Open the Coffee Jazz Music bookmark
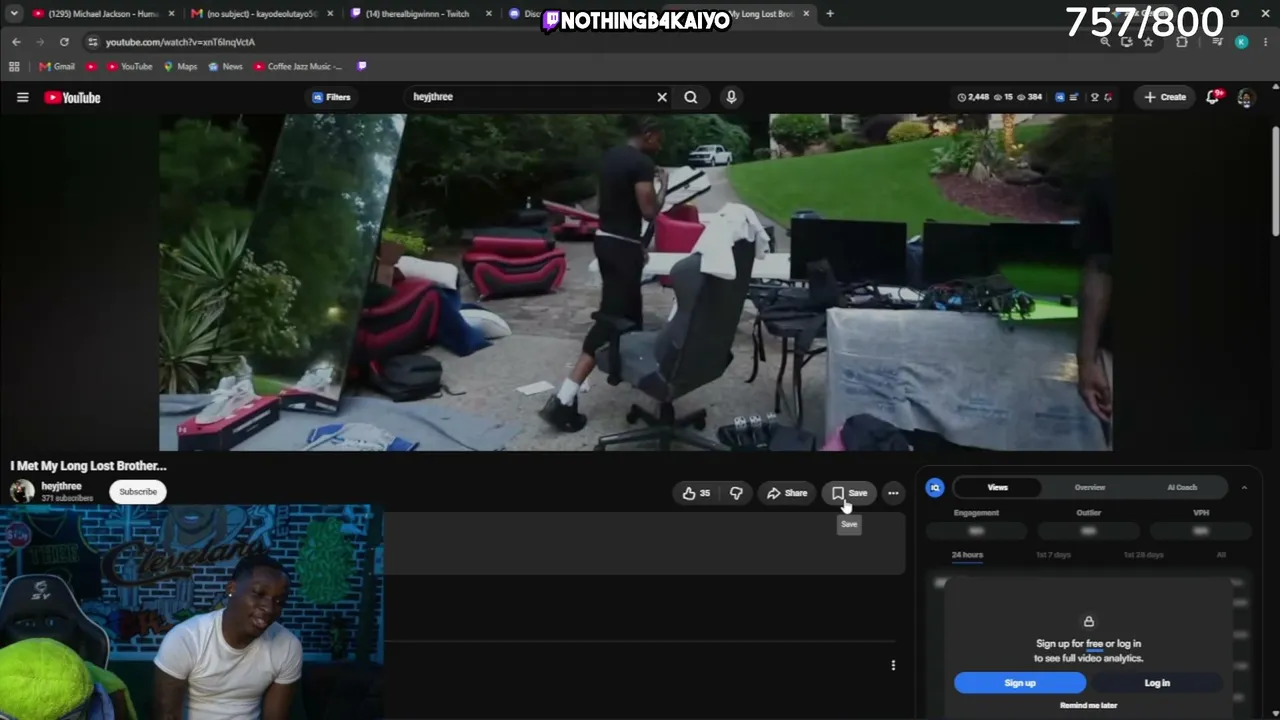Image resolution: width=1280 pixels, height=720 pixels. click(297, 67)
